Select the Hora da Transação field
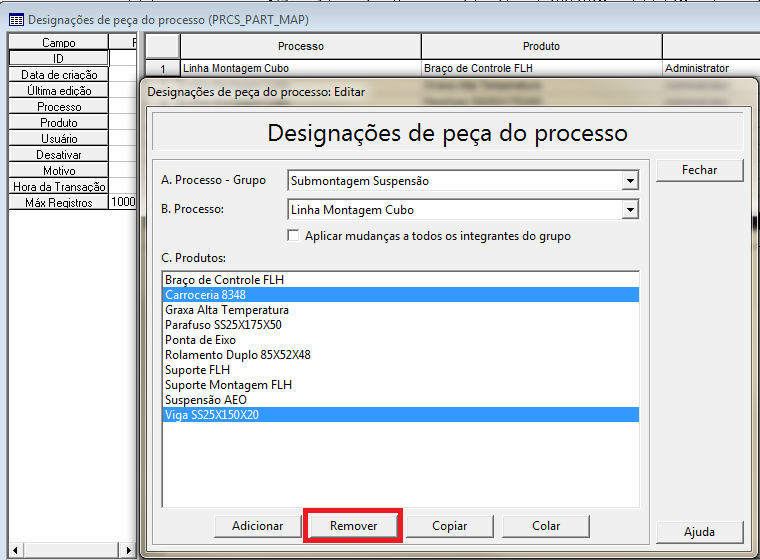The image size is (760, 560). coord(59,187)
